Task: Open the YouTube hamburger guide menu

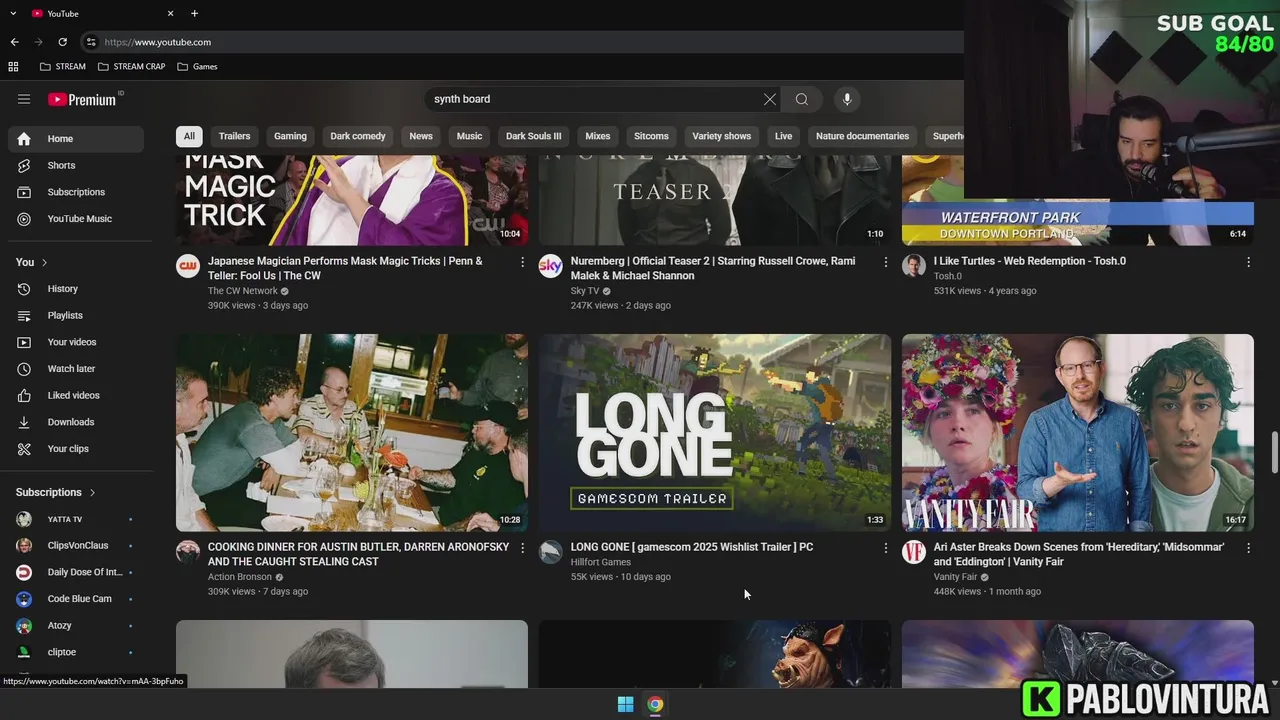Action: pyautogui.click(x=24, y=99)
